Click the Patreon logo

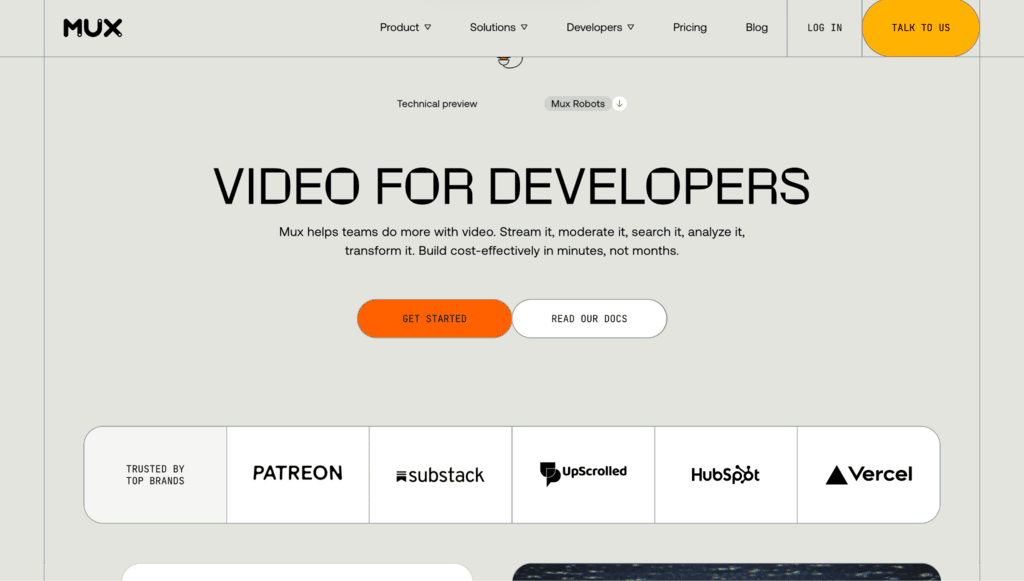point(298,473)
